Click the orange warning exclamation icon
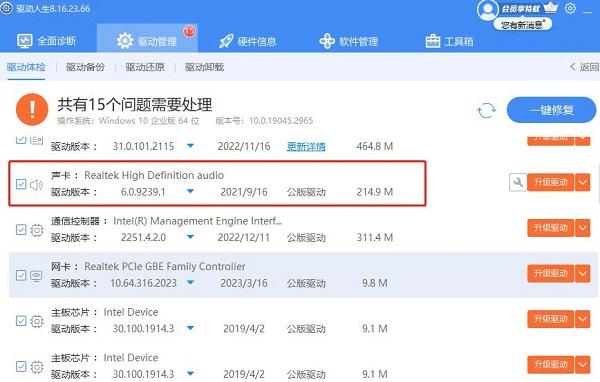The image size is (600, 382). tap(32, 109)
